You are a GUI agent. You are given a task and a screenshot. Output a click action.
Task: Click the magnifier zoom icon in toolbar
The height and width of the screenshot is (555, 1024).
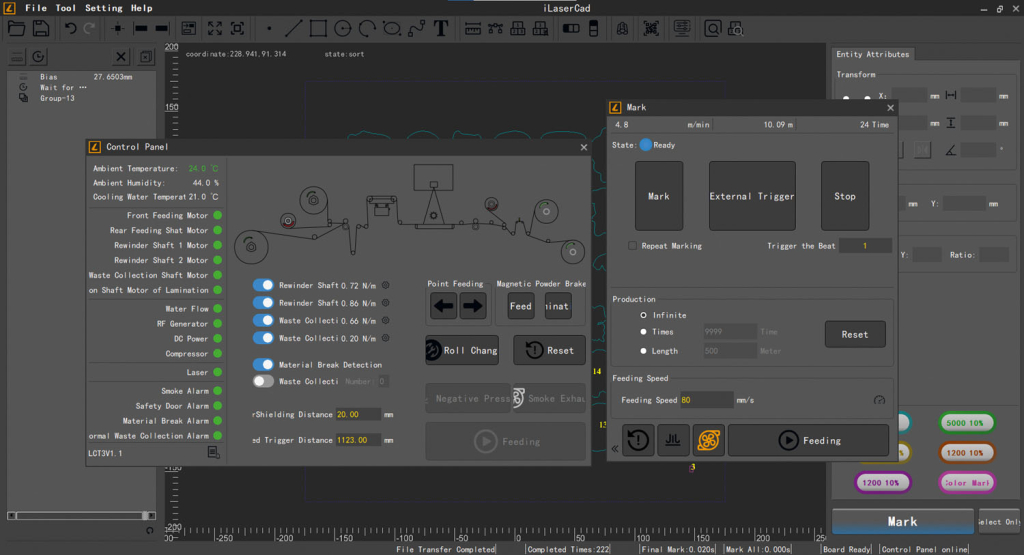pos(712,29)
